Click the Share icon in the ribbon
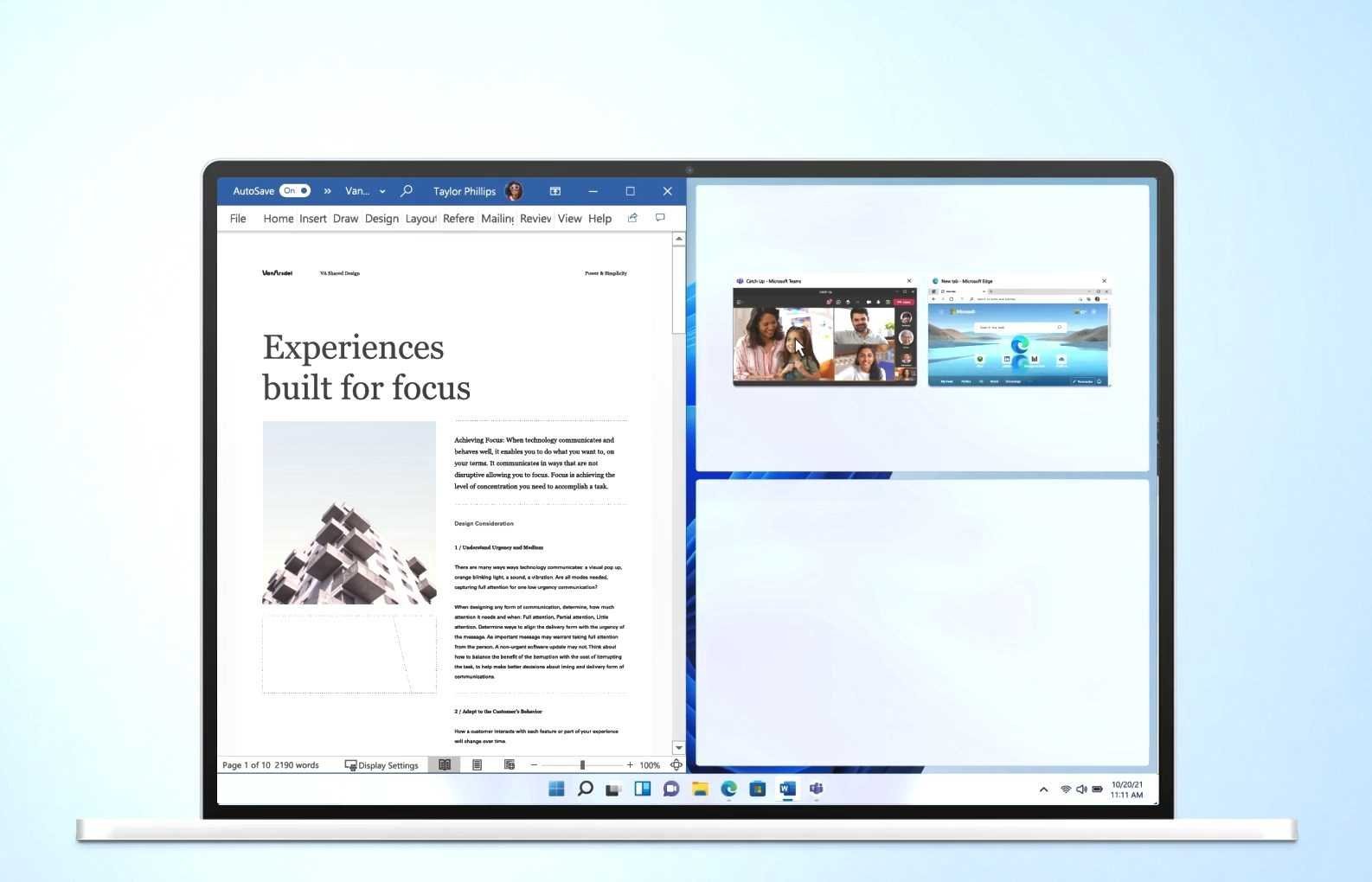This screenshot has width=1372, height=882. tap(632, 218)
